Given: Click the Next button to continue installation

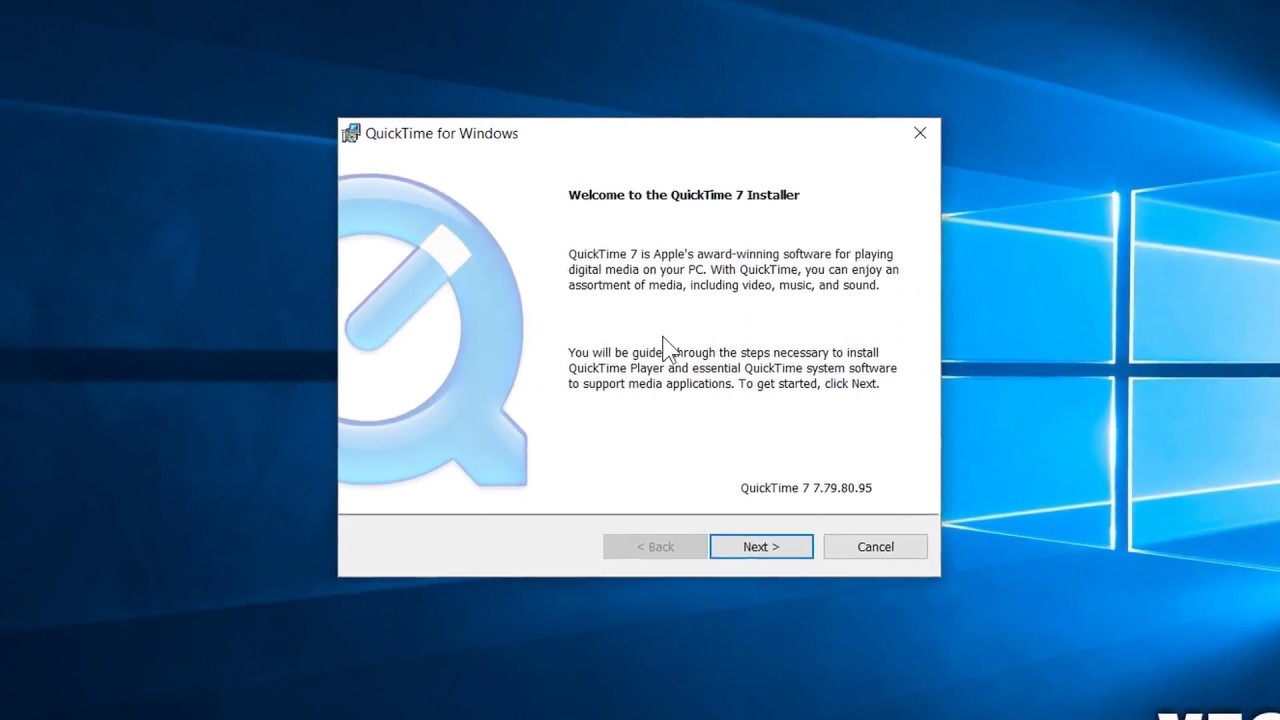Looking at the screenshot, I should (761, 547).
